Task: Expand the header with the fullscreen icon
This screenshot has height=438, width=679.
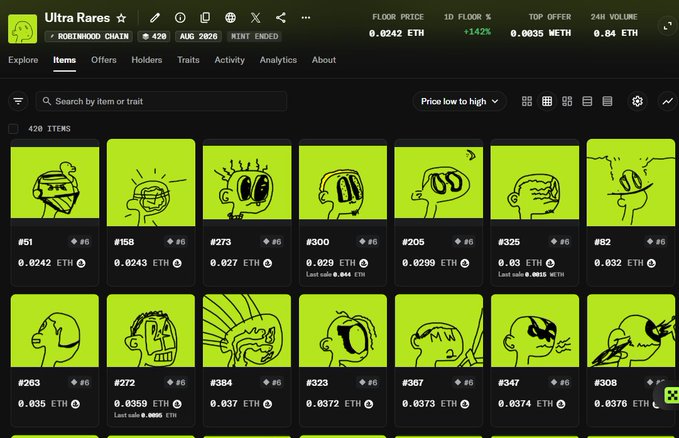Action: [668, 26]
